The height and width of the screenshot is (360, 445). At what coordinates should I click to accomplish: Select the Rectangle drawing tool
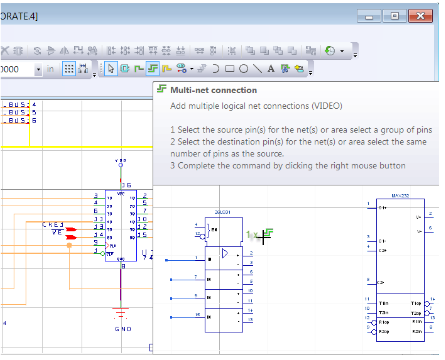[x=229, y=69]
